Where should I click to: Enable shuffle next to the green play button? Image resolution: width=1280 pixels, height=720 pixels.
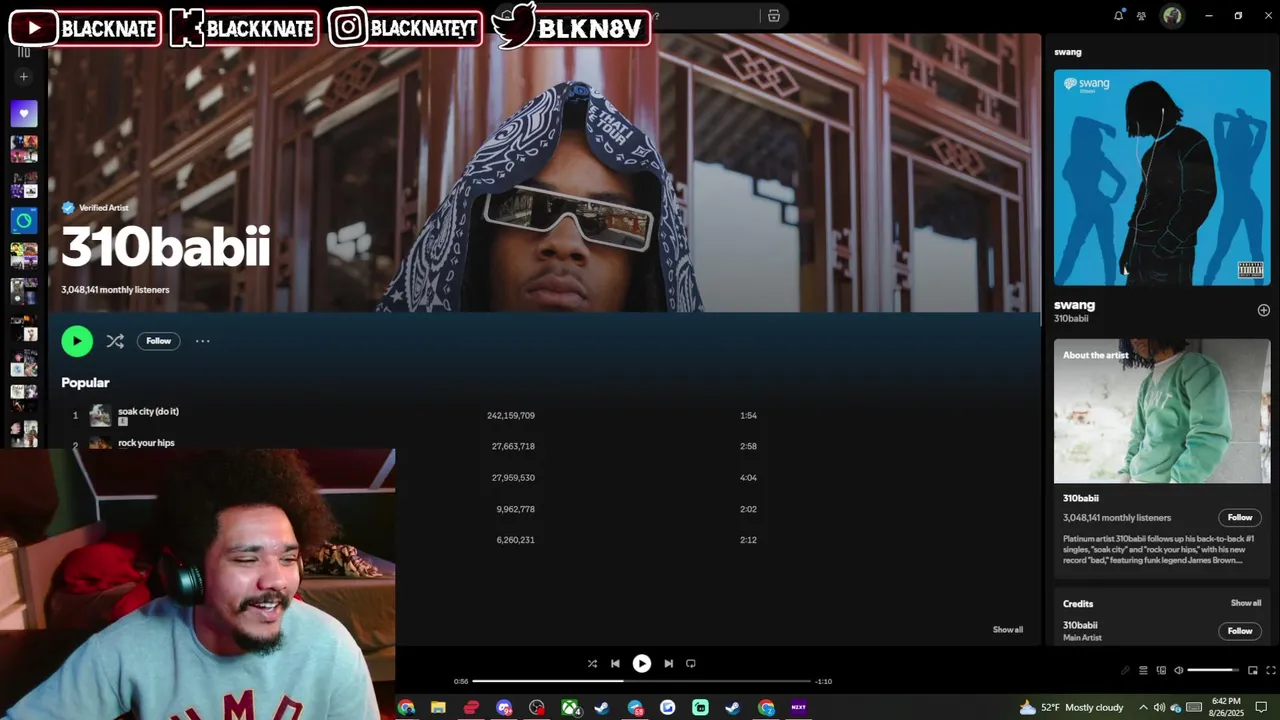(x=115, y=341)
